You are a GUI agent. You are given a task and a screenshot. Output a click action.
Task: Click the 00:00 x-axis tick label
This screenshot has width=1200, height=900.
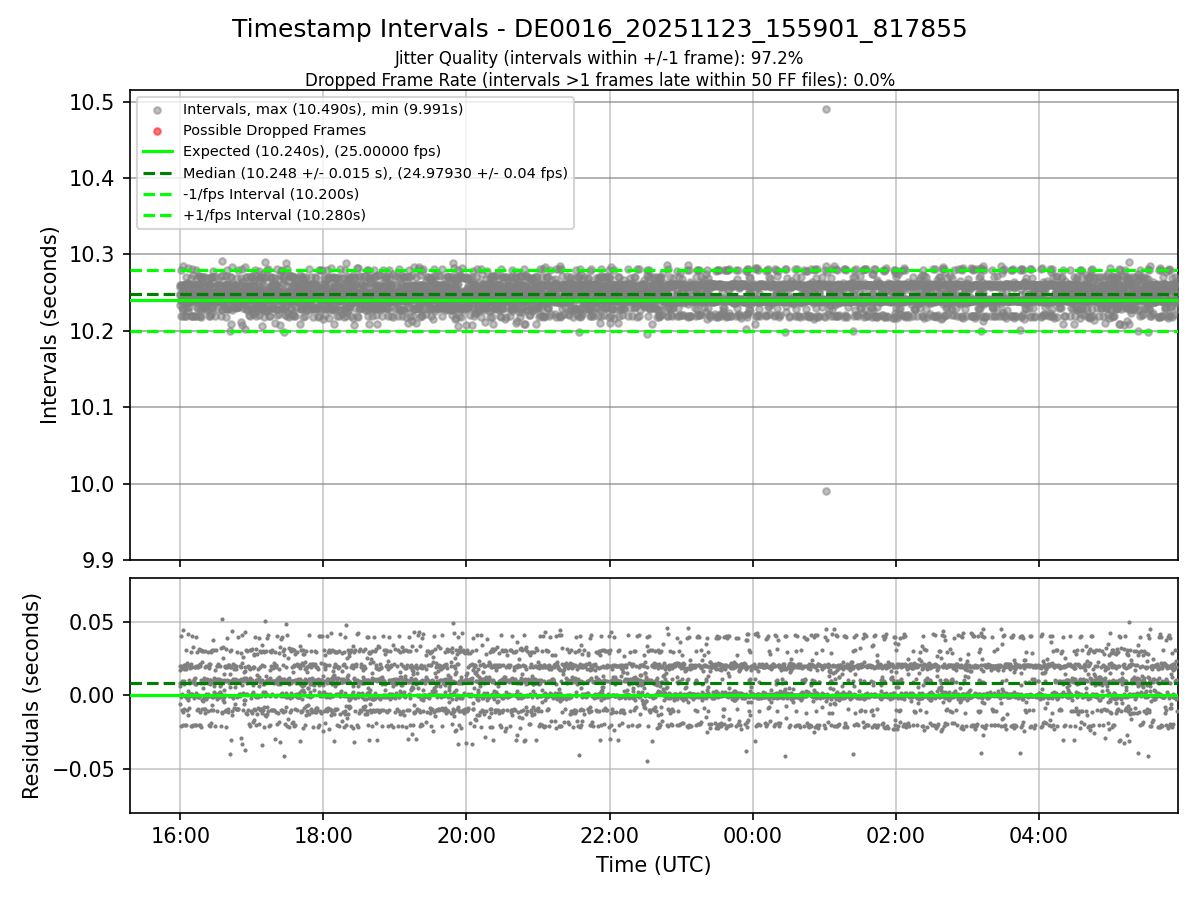click(x=752, y=835)
